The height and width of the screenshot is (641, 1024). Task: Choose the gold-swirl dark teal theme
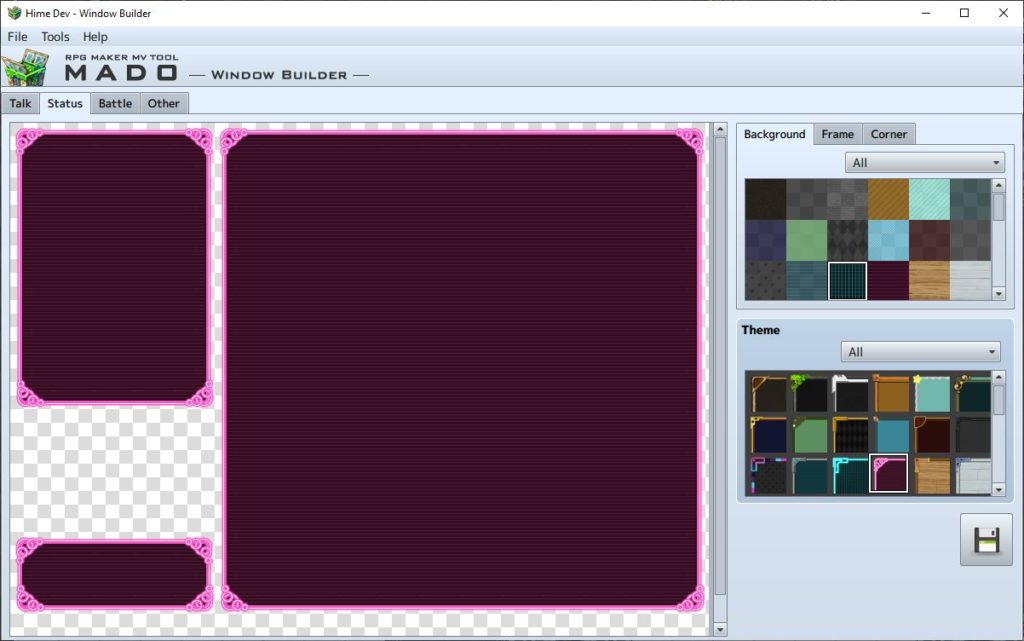point(972,393)
